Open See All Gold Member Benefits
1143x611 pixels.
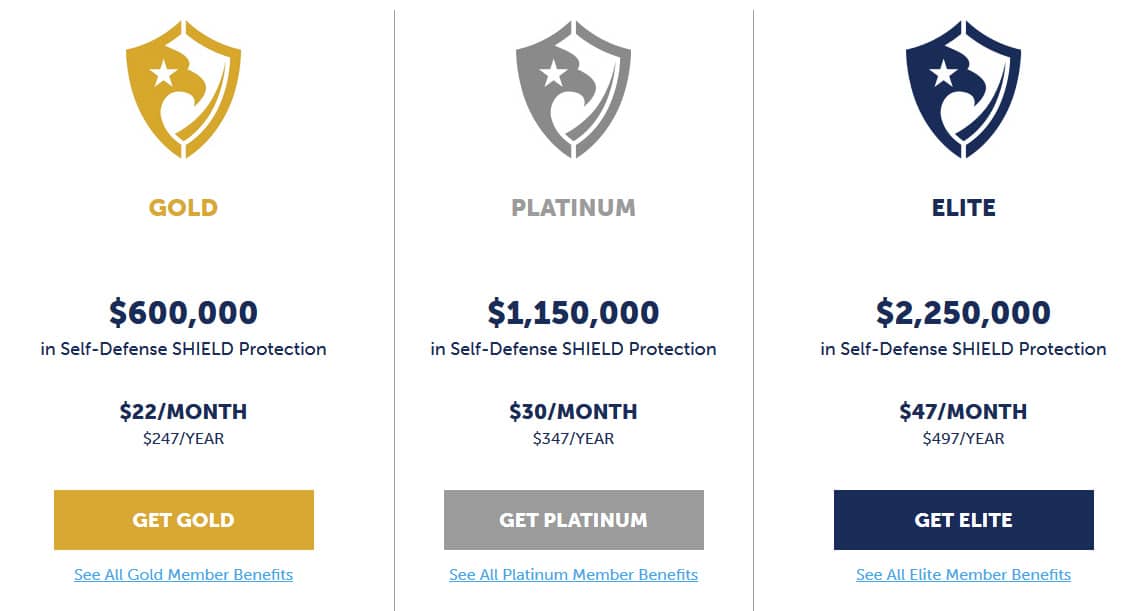click(183, 575)
